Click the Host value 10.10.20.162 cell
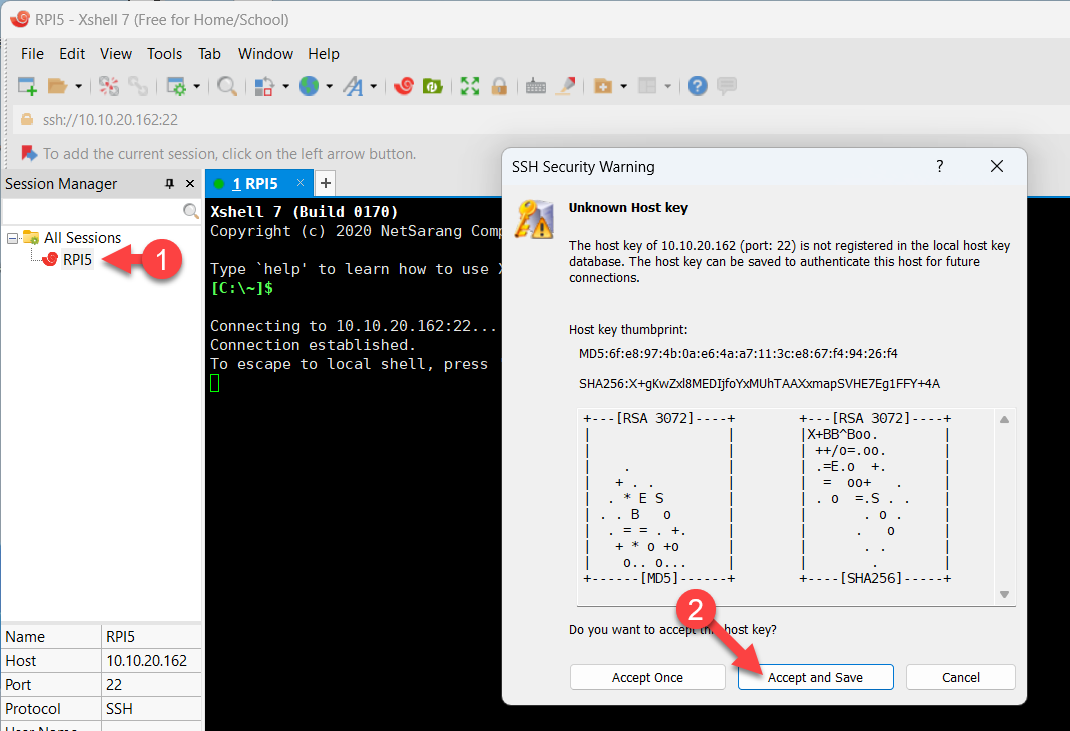The height and width of the screenshot is (731, 1070). (151, 661)
